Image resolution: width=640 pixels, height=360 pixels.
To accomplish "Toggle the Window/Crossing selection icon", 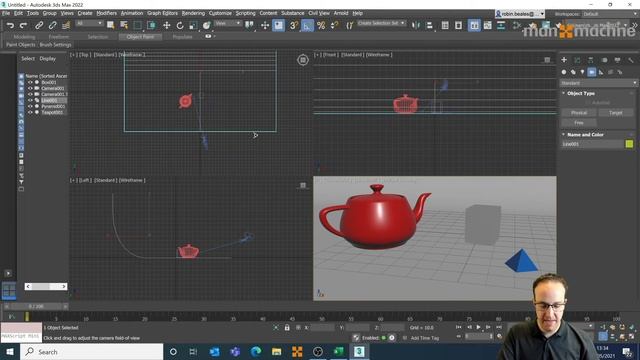I will pos(151,25).
